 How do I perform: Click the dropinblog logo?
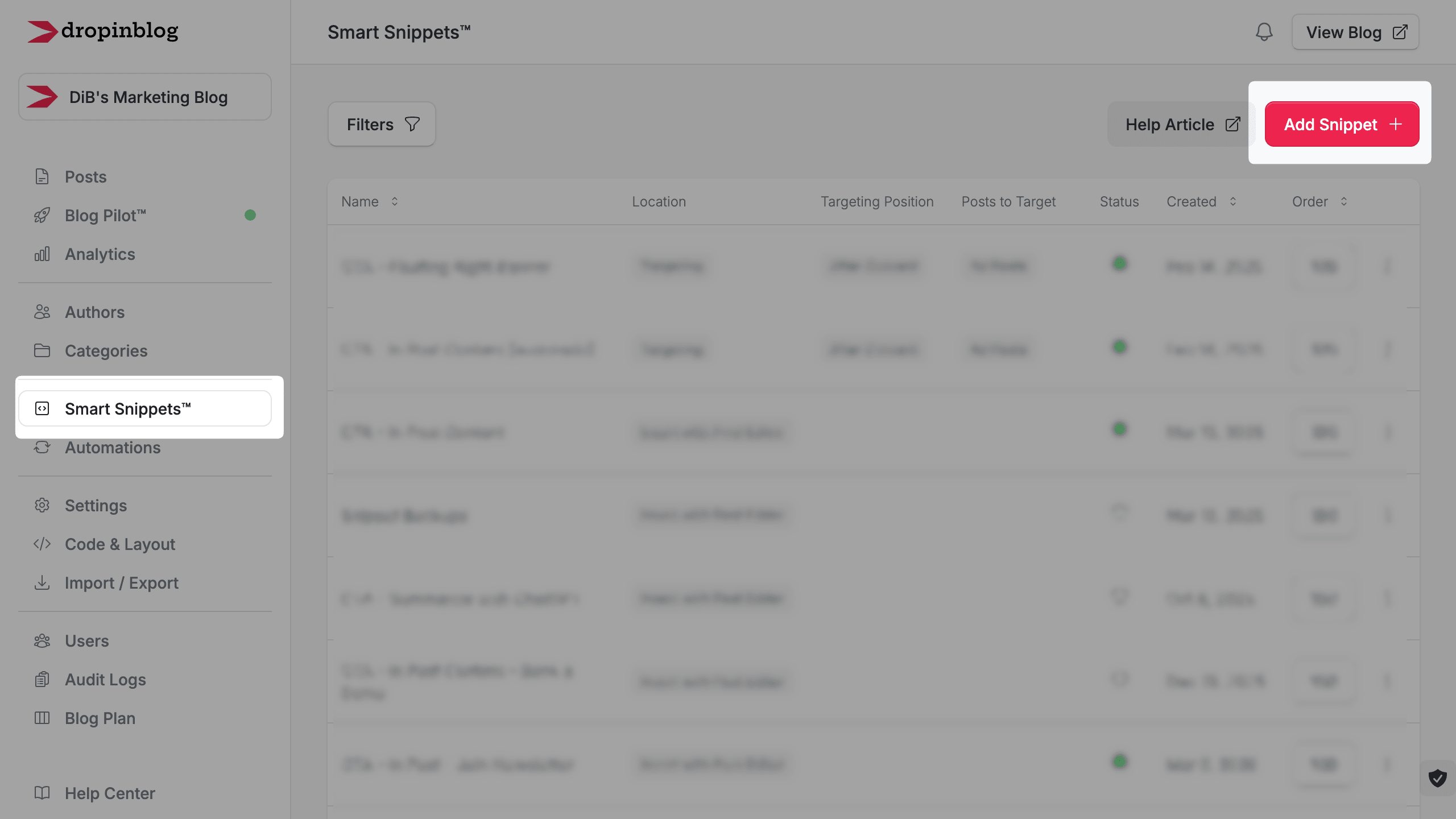[103, 31]
